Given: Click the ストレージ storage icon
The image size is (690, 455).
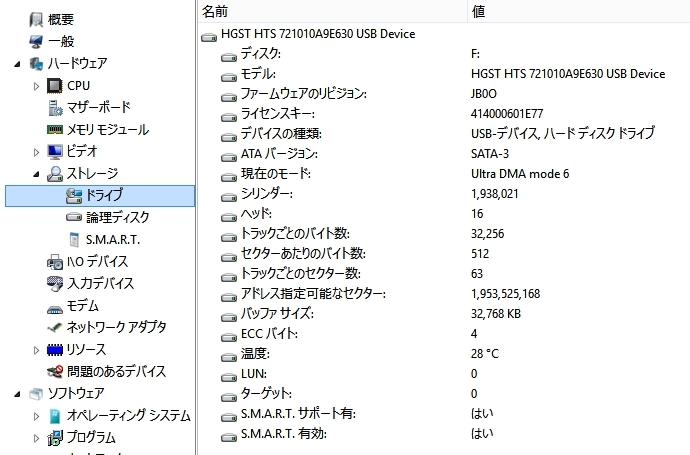Looking at the screenshot, I should 55,174.
